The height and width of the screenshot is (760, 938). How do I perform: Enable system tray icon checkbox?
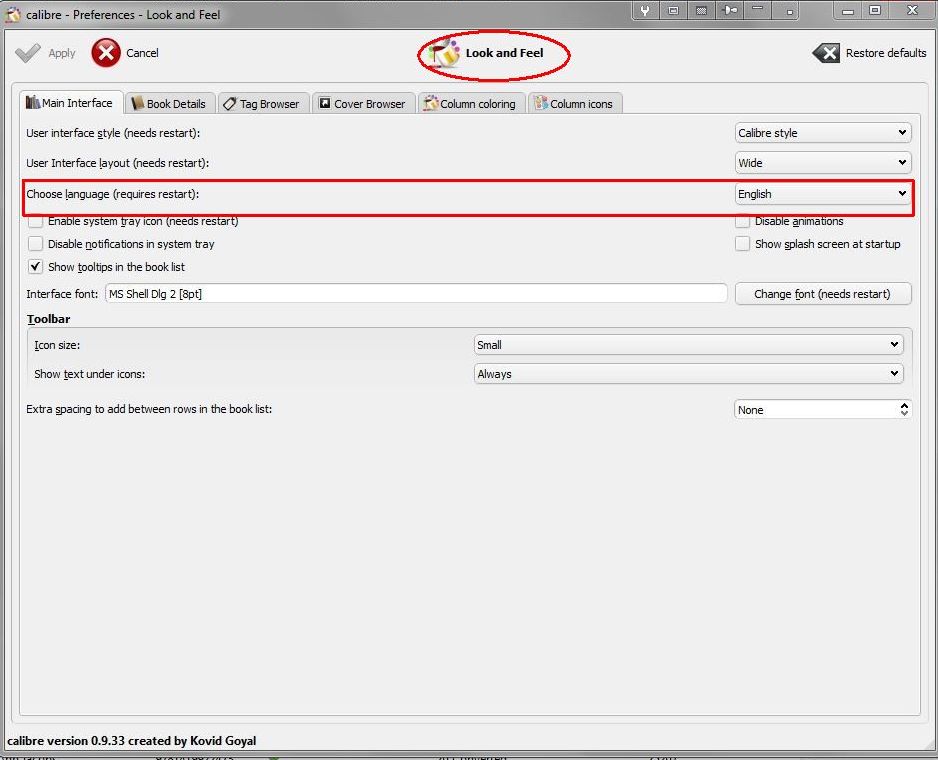click(35, 221)
